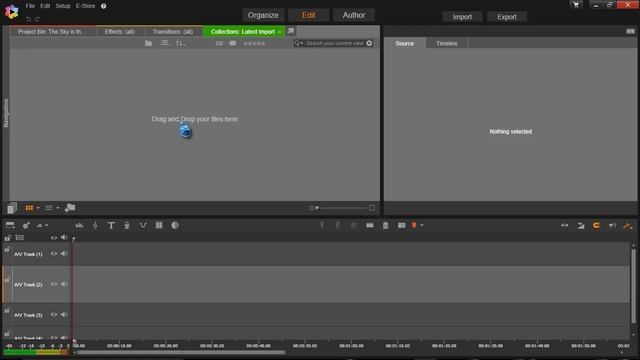Toggle visibility of A/V Track (3)
The width and height of the screenshot is (640, 360).
pos(53,315)
